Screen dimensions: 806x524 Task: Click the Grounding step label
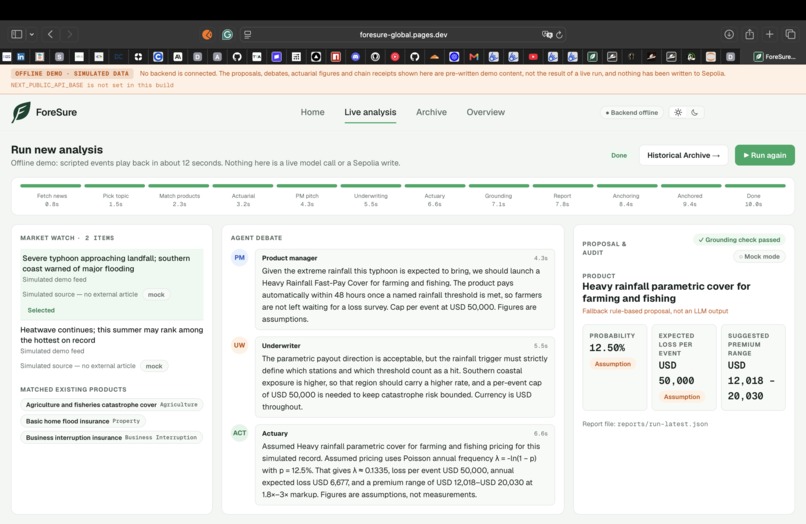498,196
